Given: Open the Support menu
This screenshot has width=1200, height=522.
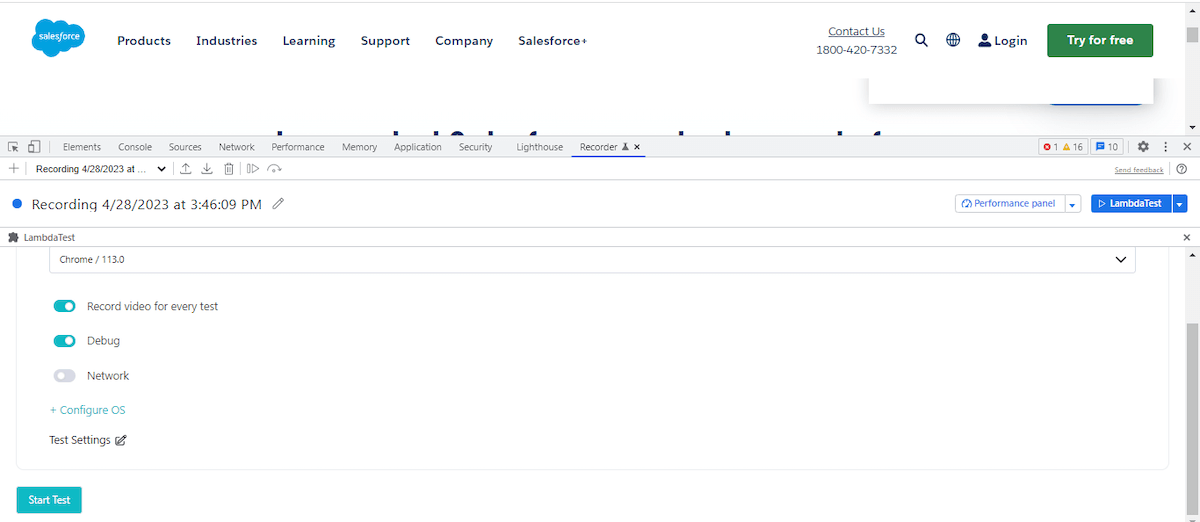Looking at the screenshot, I should point(386,41).
